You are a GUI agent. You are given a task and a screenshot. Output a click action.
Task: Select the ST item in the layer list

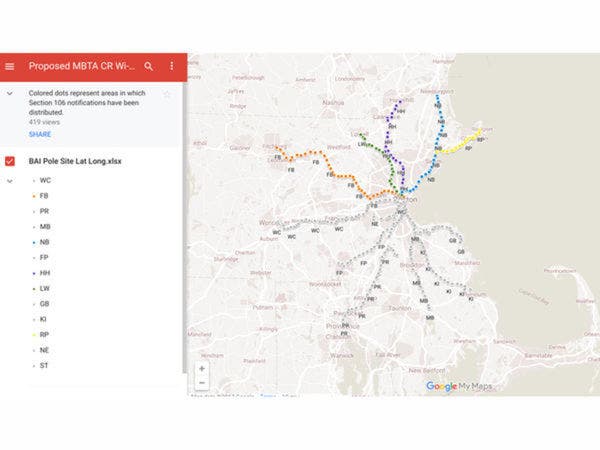tap(45, 365)
